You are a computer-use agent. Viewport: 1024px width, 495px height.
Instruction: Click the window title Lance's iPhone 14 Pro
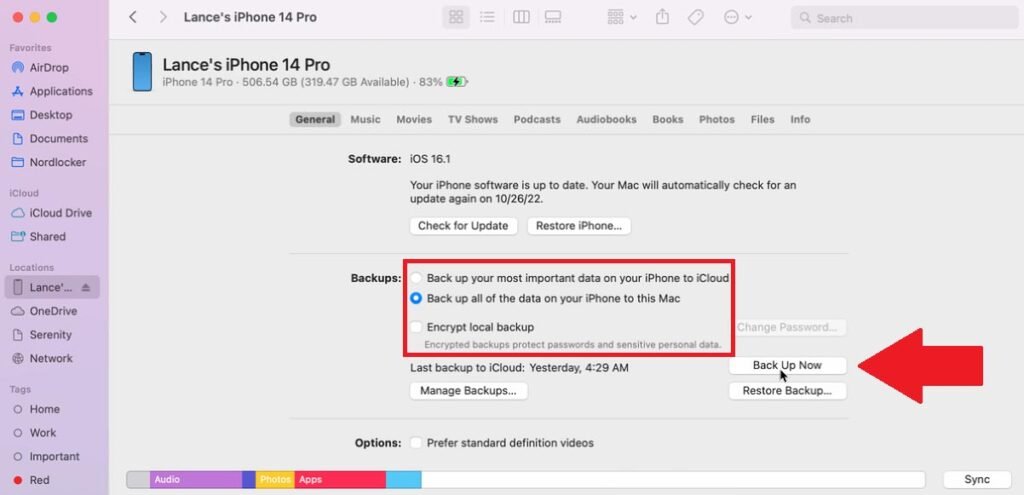point(250,17)
